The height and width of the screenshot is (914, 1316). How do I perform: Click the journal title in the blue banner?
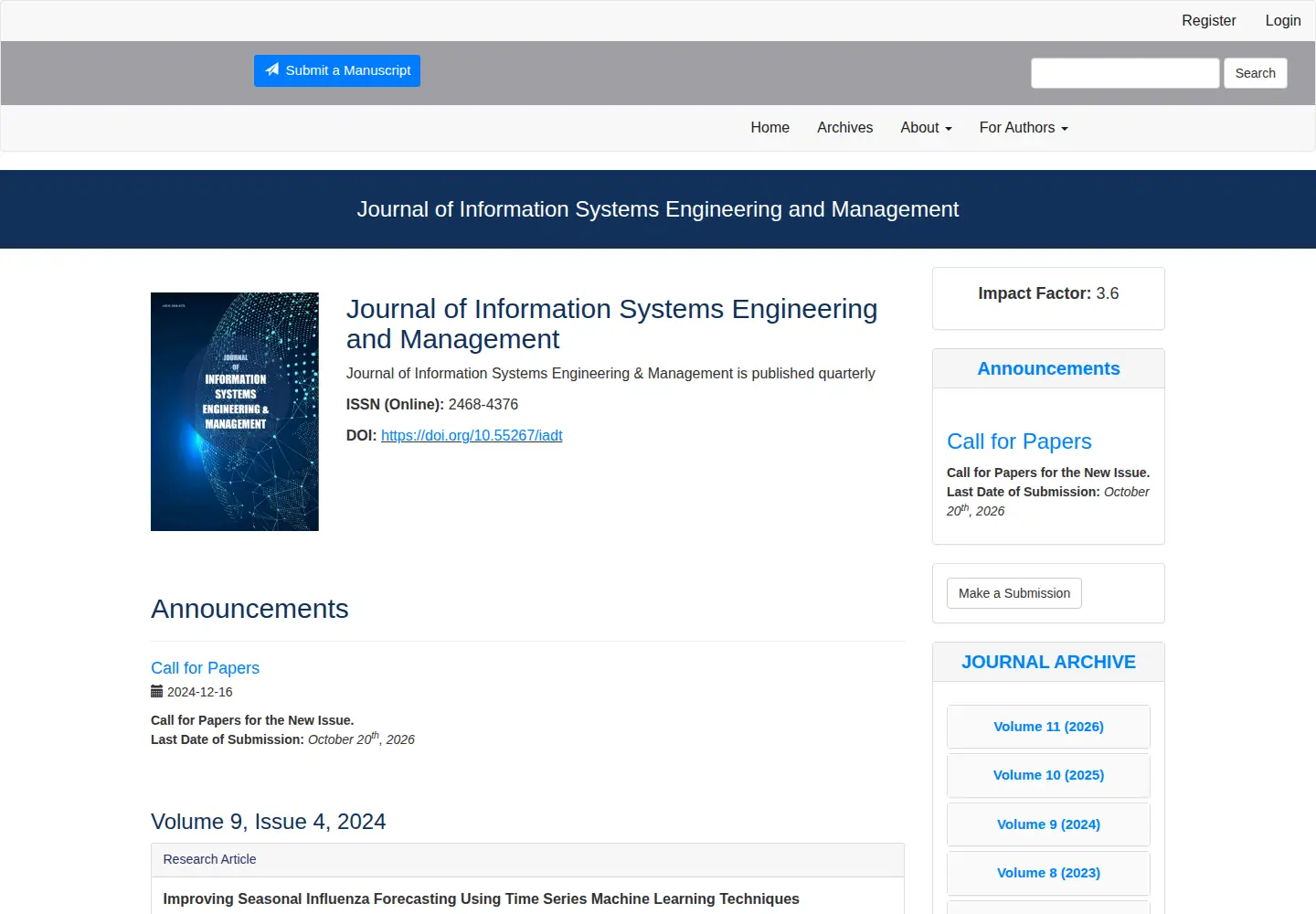coord(658,209)
